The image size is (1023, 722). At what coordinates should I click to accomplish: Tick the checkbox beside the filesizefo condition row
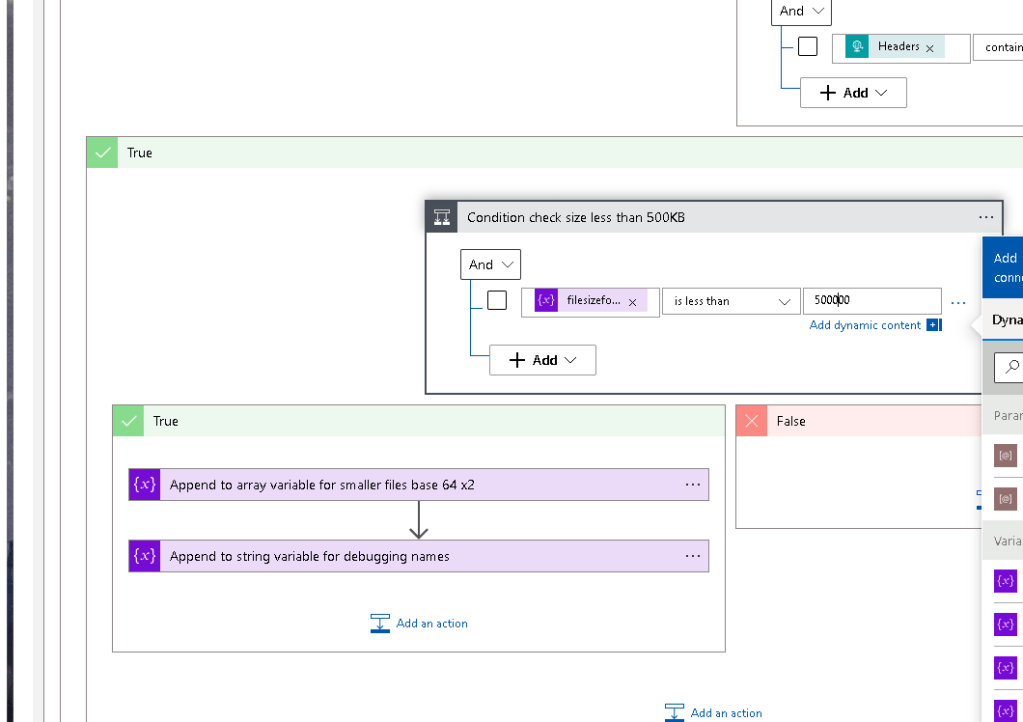coord(497,300)
